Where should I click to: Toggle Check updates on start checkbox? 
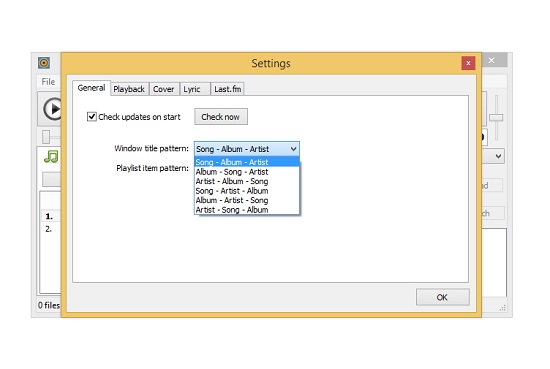click(92, 116)
